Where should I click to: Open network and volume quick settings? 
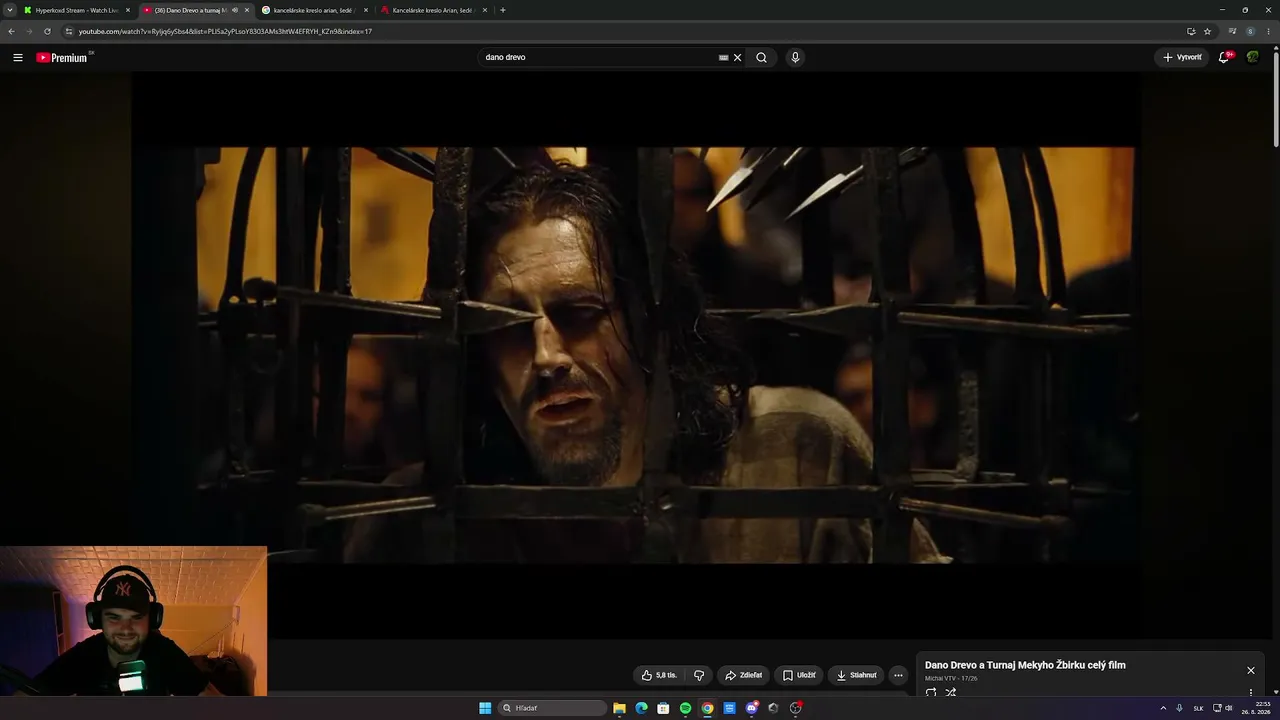[1222, 708]
